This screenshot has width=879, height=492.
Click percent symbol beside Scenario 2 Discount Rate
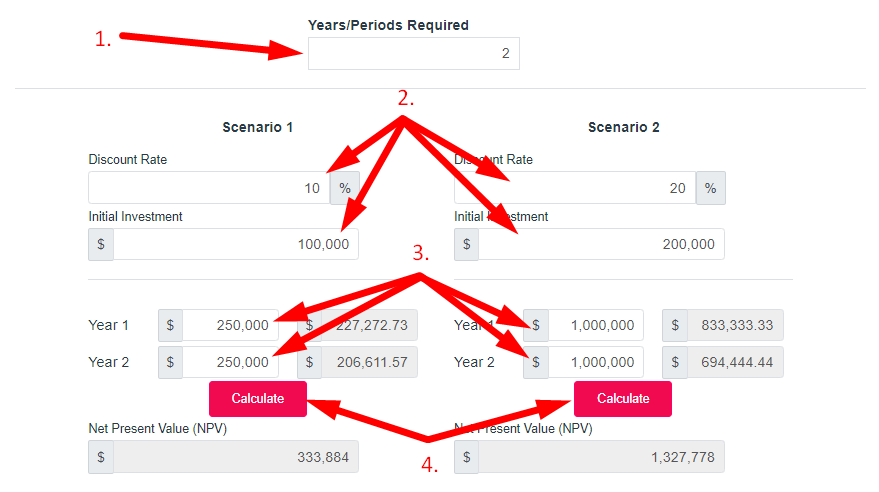click(710, 188)
